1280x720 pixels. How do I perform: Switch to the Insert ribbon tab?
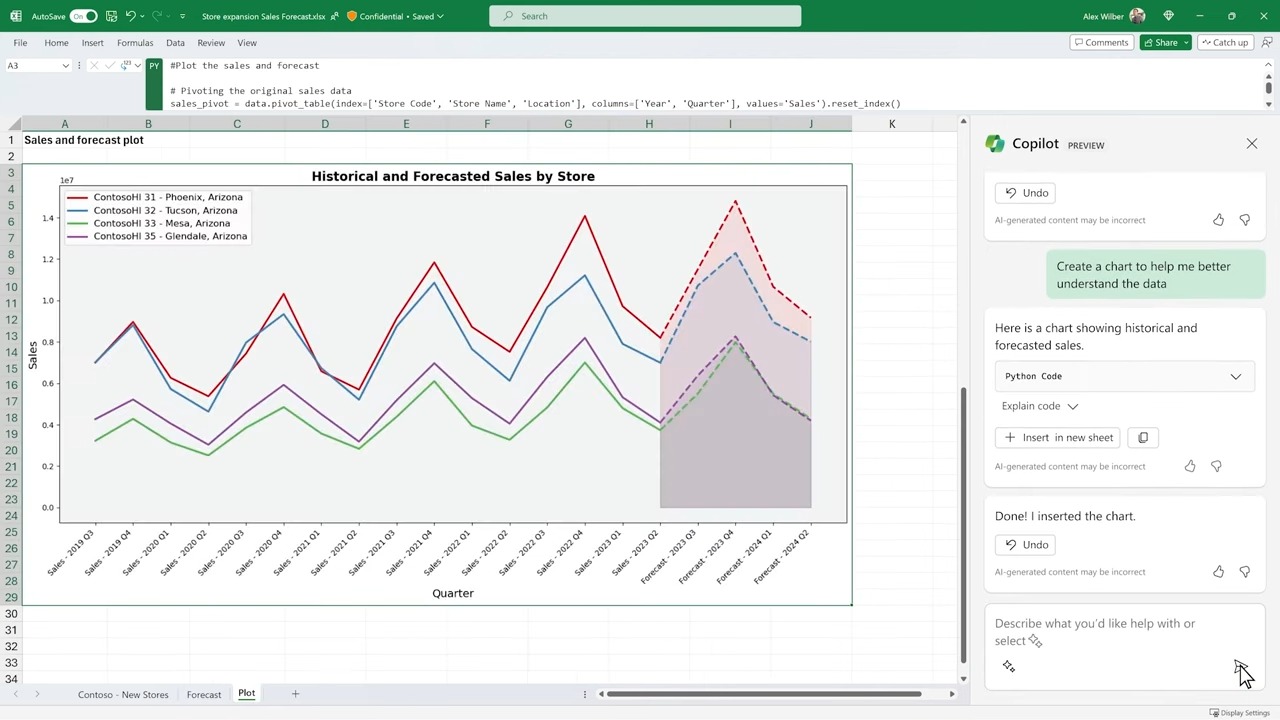tap(93, 43)
